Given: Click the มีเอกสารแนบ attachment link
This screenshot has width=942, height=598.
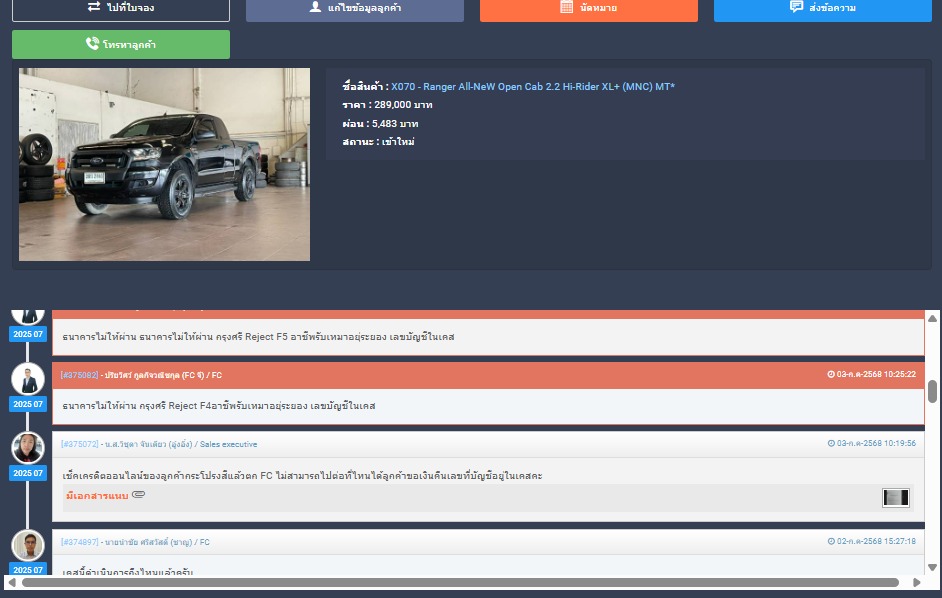Looking at the screenshot, I should pos(97,497).
